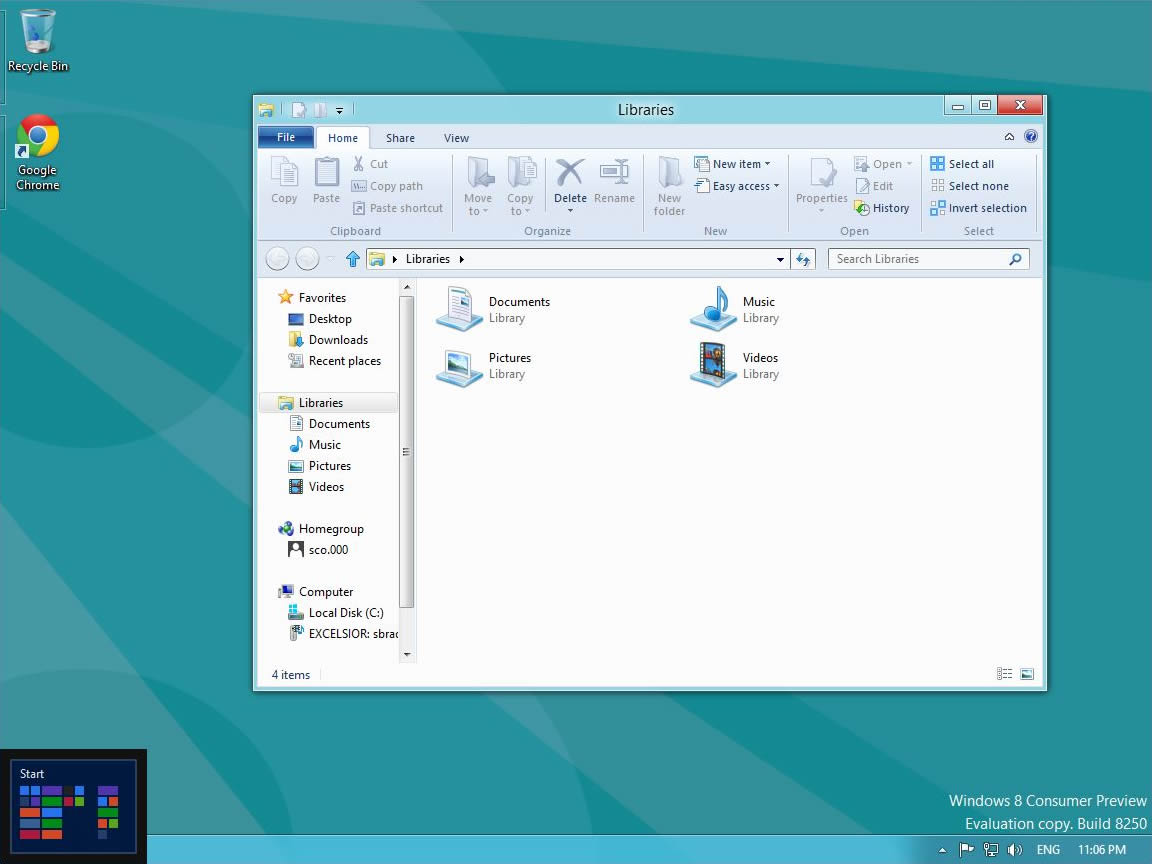Switch to details view in status bar
This screenshot has height=864, width=1152.
coord(1005,675)
